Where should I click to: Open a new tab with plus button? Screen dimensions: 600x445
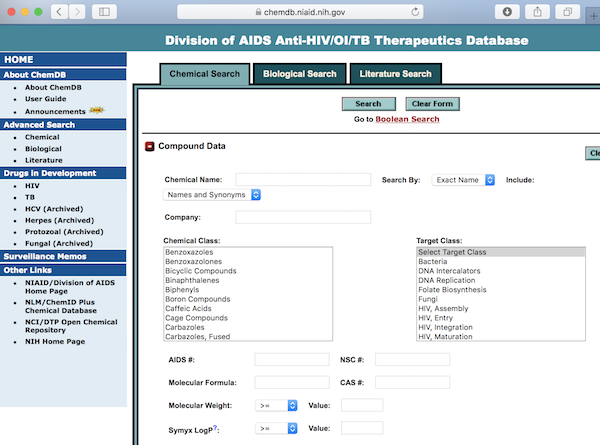593,16
